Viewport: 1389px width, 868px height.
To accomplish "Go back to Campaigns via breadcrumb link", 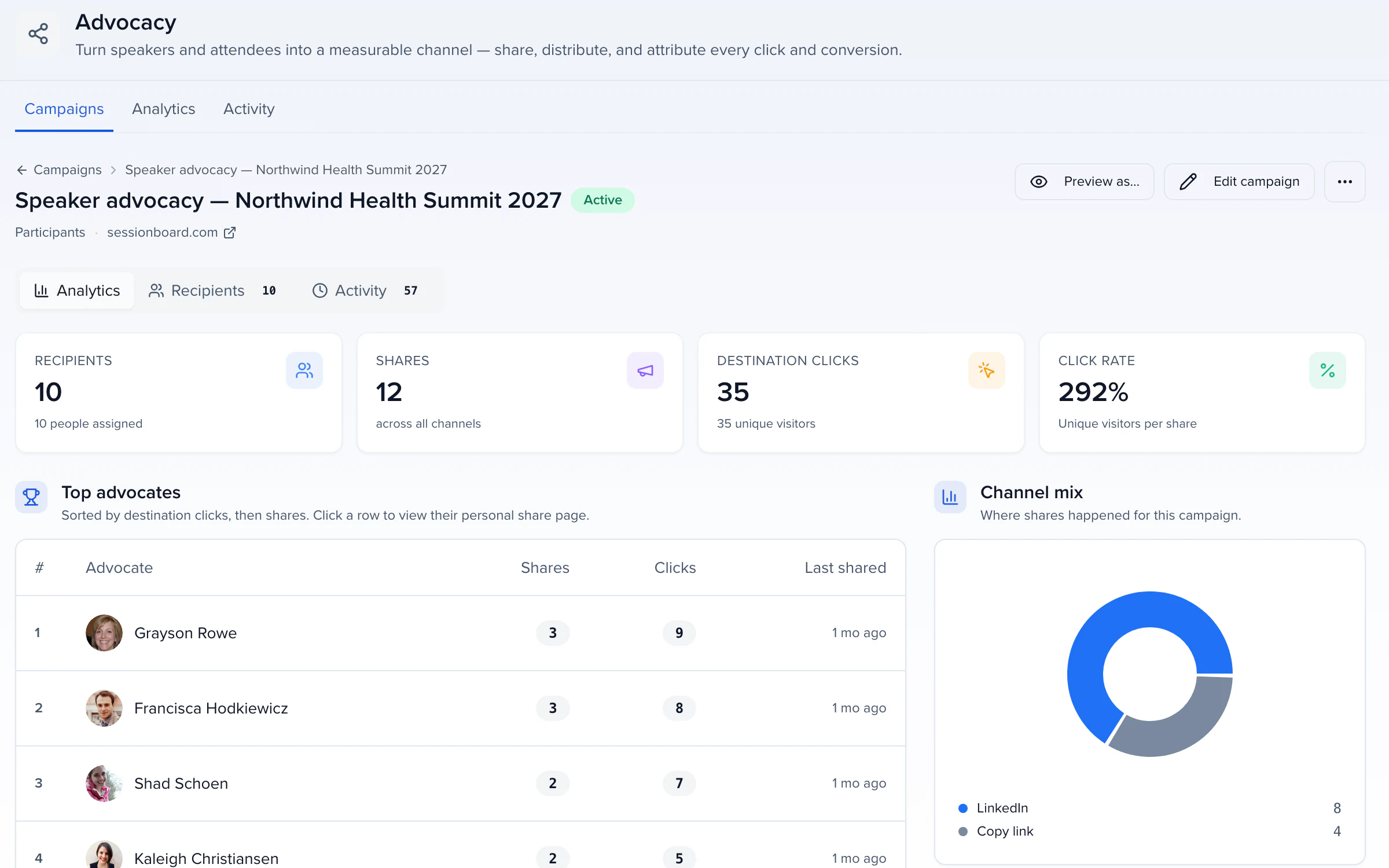I will (x=68, y=170).
